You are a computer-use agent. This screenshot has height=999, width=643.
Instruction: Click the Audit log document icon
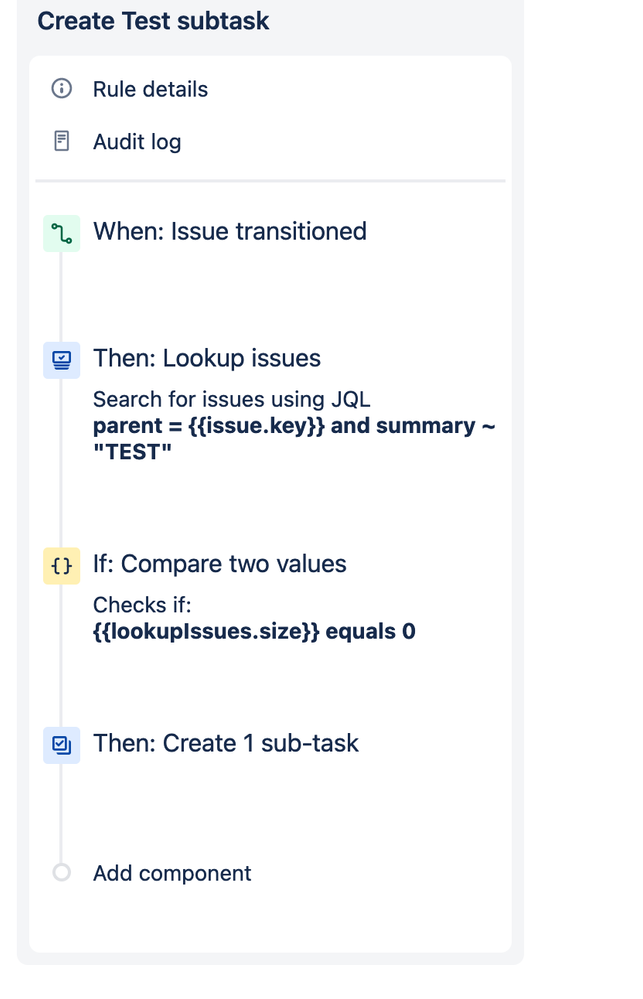click(x=61, y=141)
